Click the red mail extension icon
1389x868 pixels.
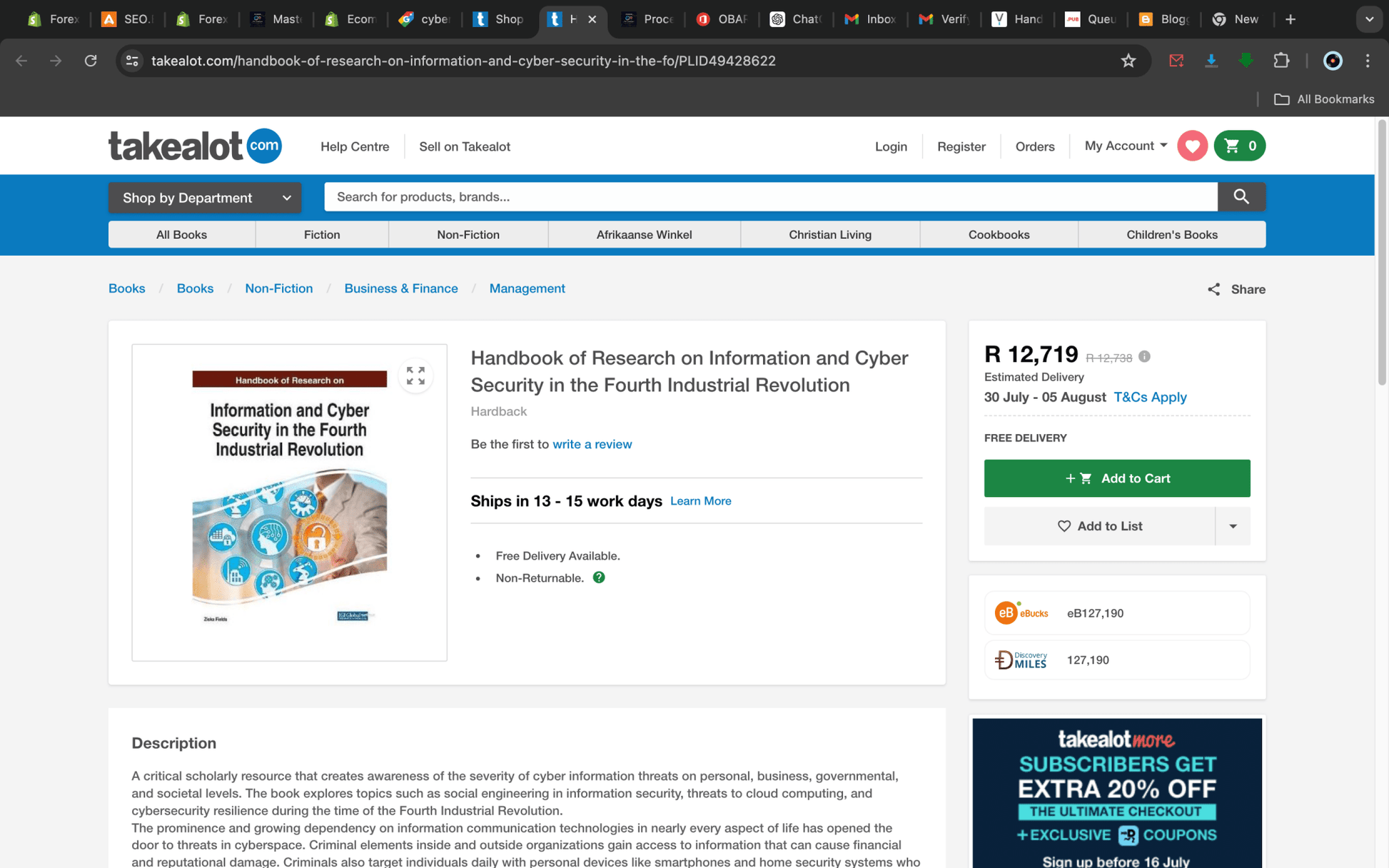coord(1176,61)
